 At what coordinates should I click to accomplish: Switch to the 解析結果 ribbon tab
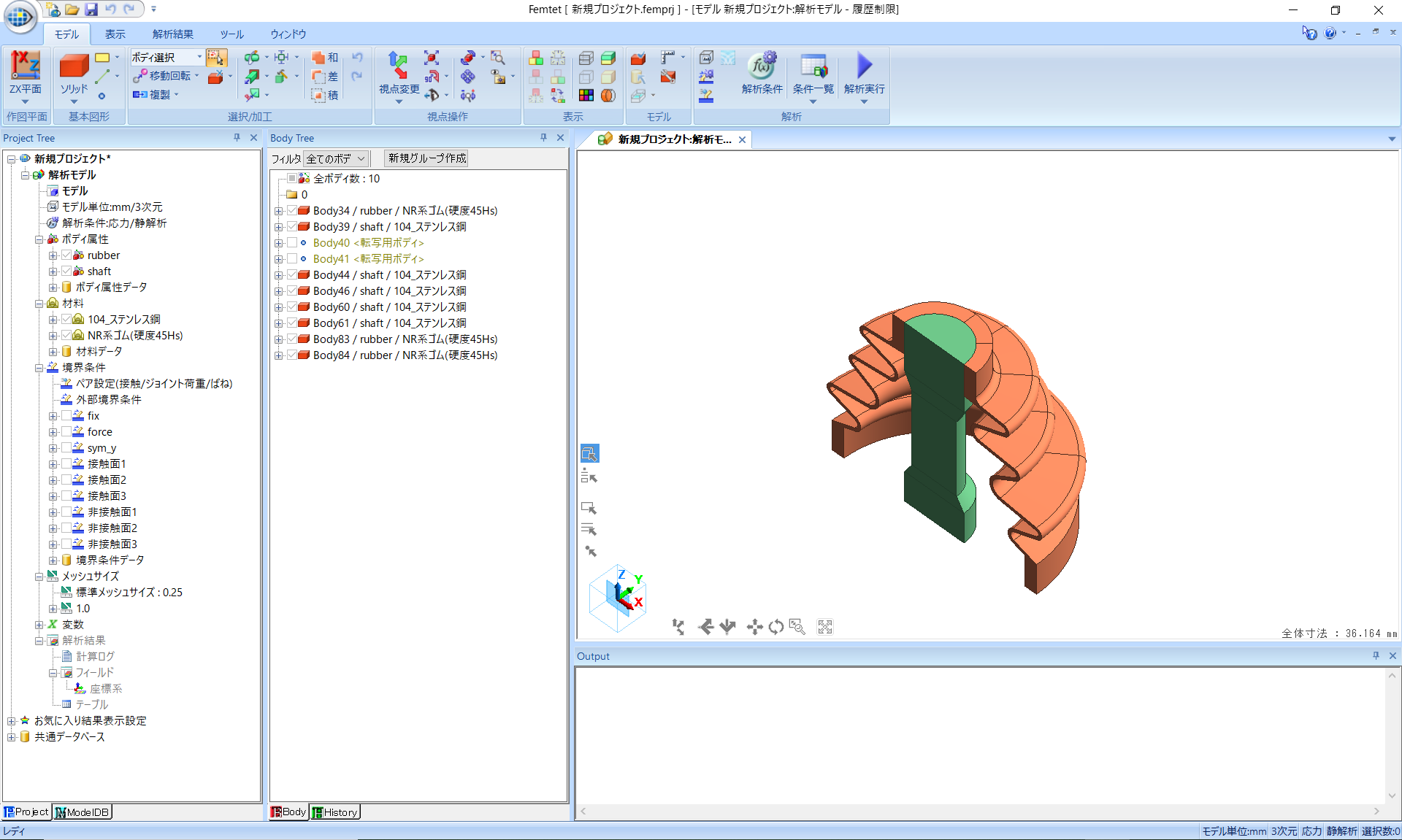[x=172, y=34]
